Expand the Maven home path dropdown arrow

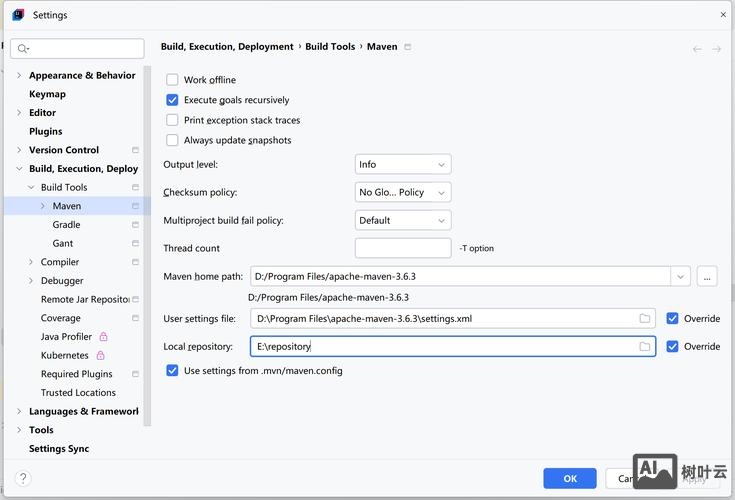pyautogui.click(x=681, y=276)
